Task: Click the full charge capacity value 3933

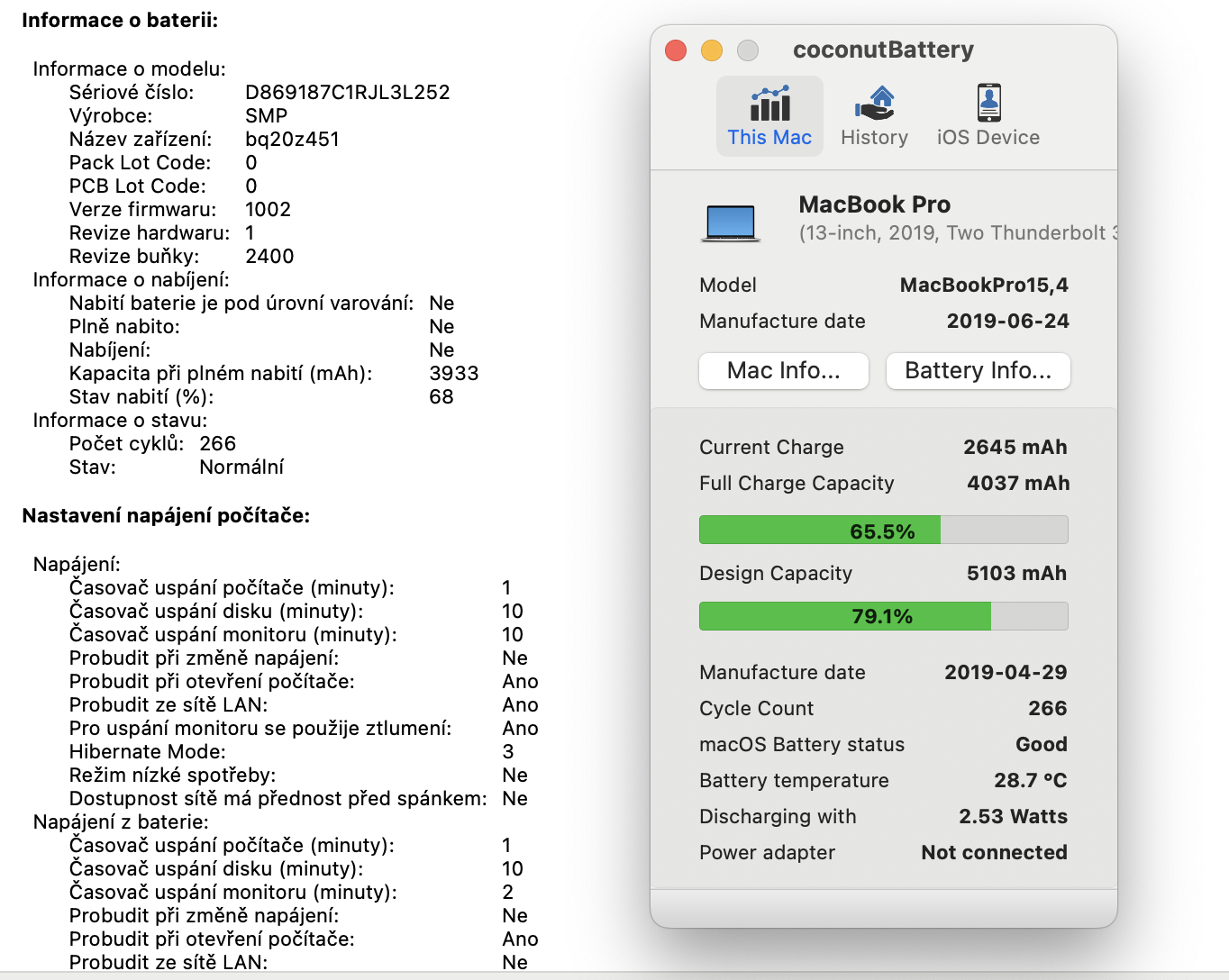Action: tap(453, 374)
